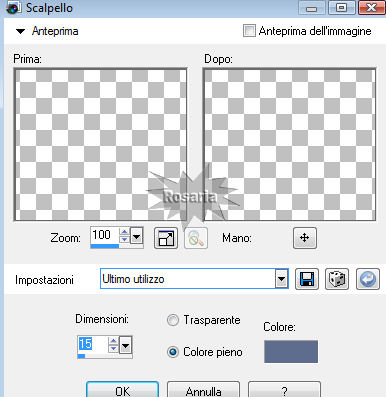Viewport: 386px width, 397px height.
Task: Click the Mano pan navigation icon
Action: tap(305, 238)
